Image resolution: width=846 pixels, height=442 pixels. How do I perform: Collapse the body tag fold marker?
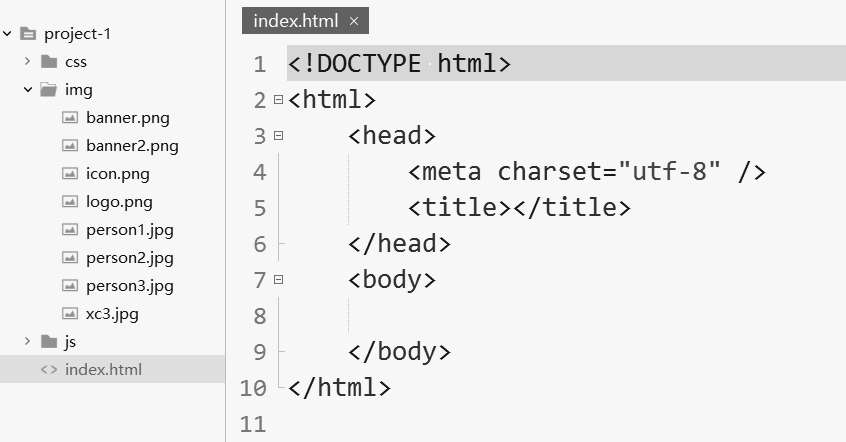coord(278,280)
